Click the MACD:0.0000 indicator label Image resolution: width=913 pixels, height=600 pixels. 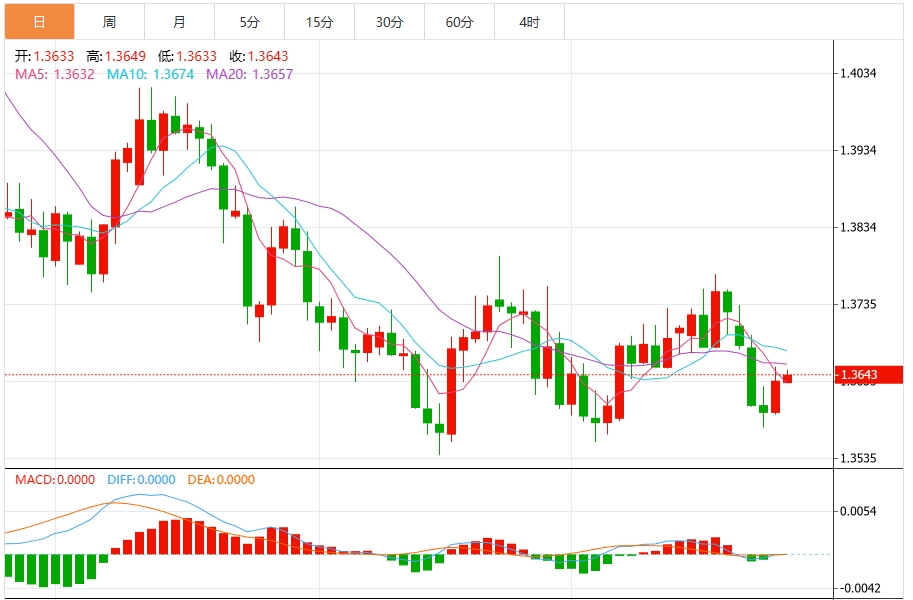[x=55, y=479]
